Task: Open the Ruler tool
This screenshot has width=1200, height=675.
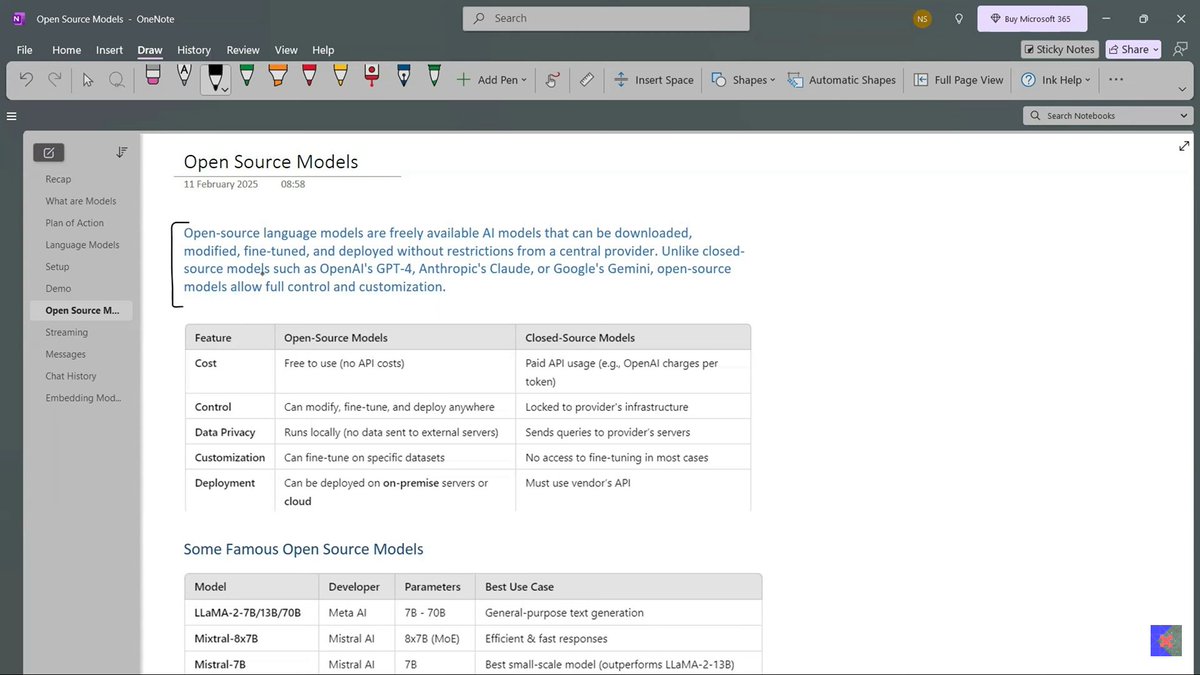Action: coord(586,79)
